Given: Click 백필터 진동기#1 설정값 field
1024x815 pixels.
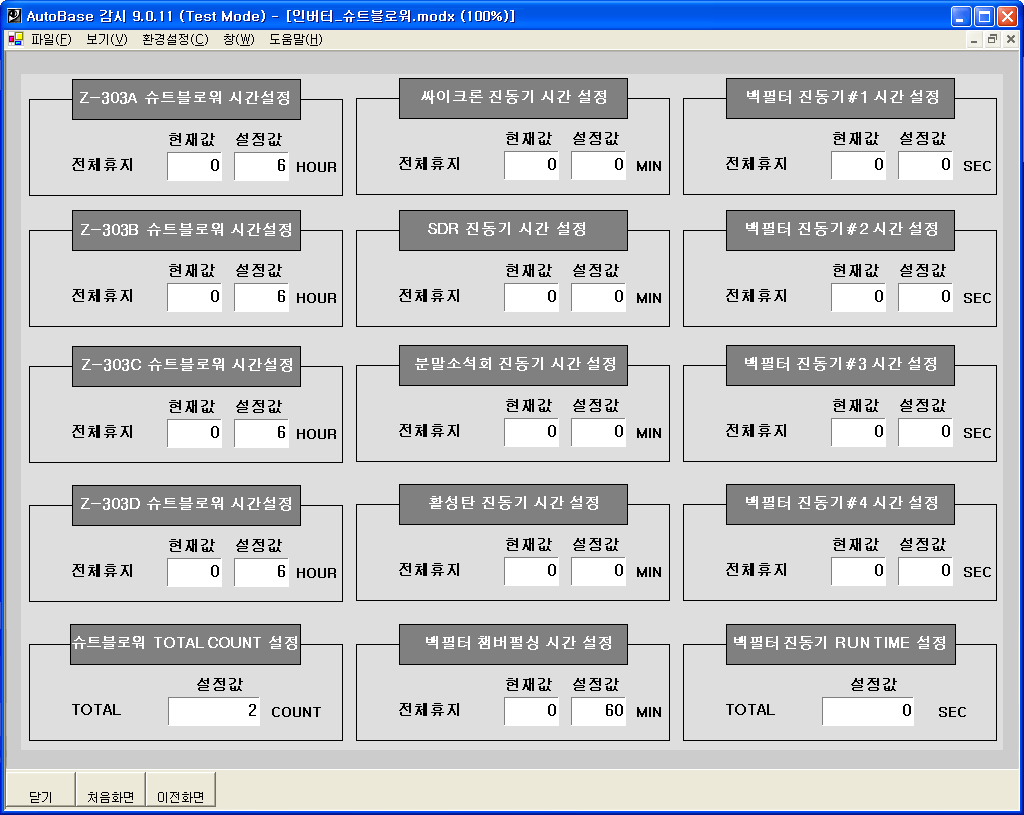Looking at the screenshot, I should [925, 166].
